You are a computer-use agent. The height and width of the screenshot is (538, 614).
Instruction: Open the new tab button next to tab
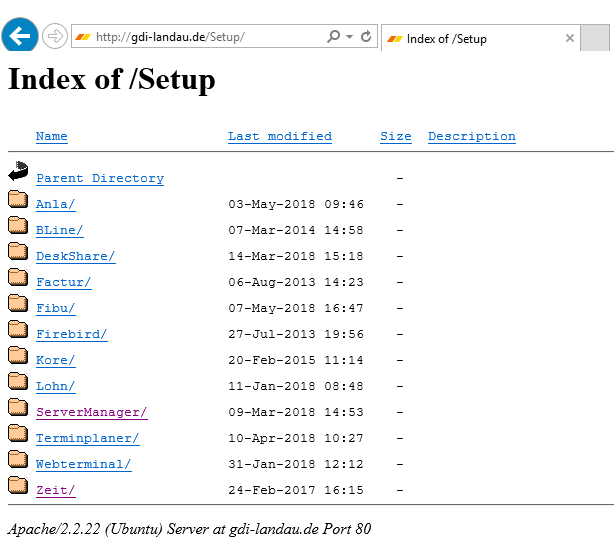(x=595, y=39)
